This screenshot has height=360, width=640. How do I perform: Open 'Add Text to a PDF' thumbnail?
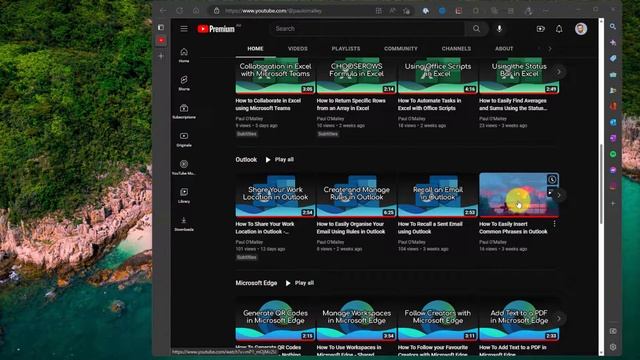519,318
